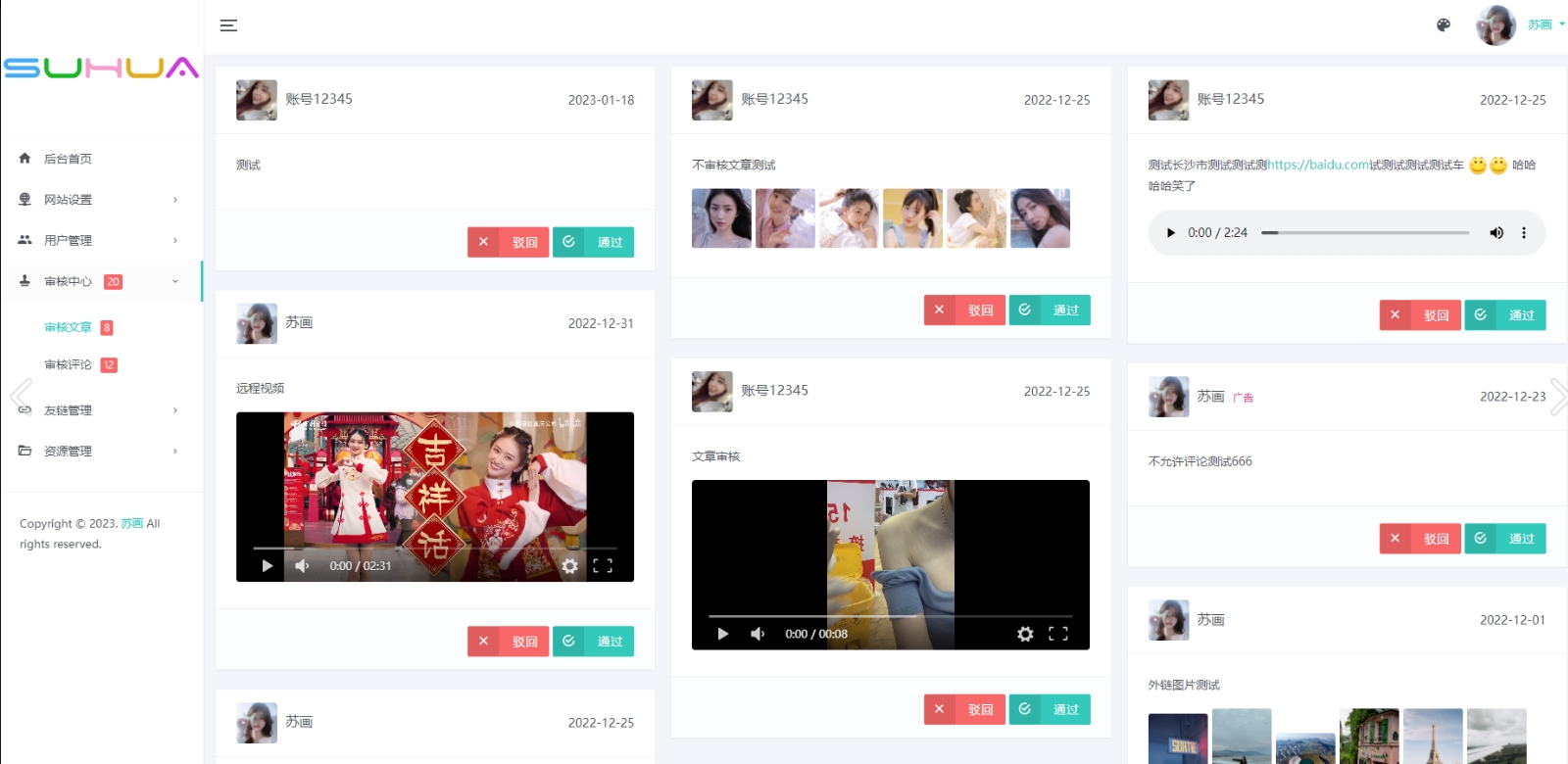1568x764 pixels.
Task: Open first photo in 不审核文章测试
Action: click(721, 218)
